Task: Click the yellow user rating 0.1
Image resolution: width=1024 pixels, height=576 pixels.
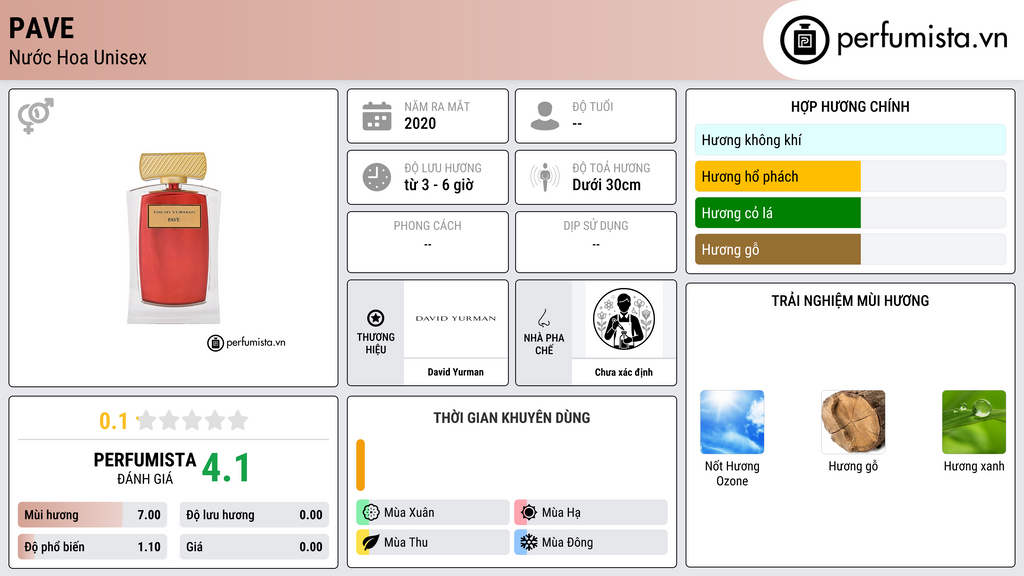Action: pos(114,421)
